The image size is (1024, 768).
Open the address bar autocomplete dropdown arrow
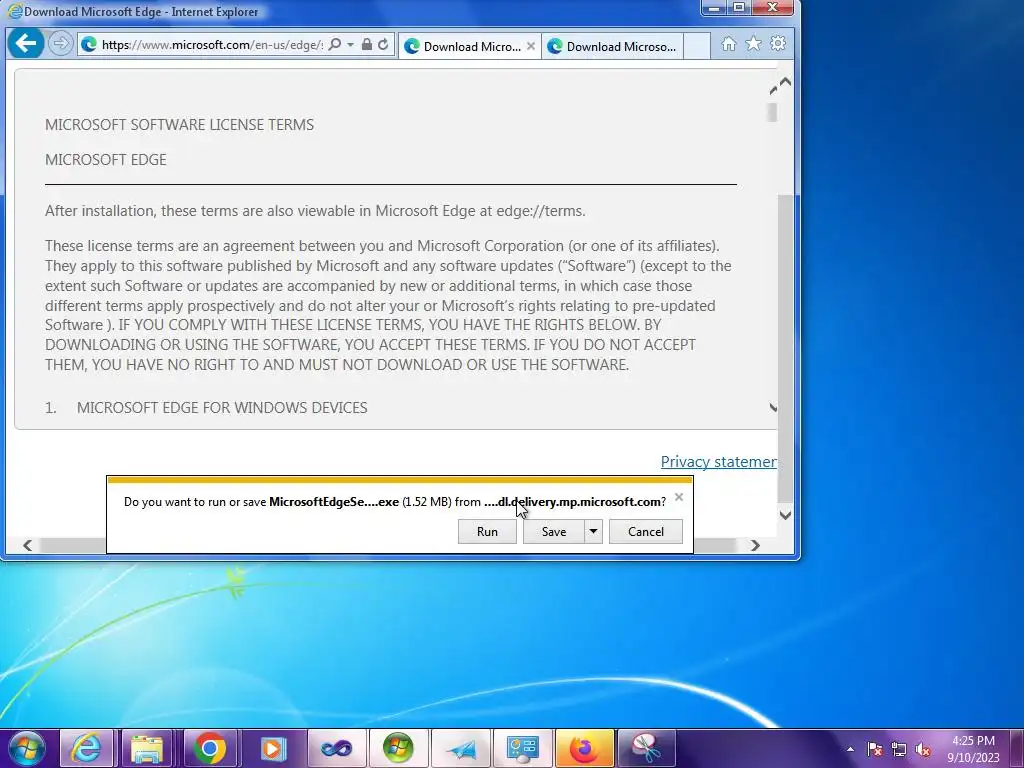click(x=351, y=44)
